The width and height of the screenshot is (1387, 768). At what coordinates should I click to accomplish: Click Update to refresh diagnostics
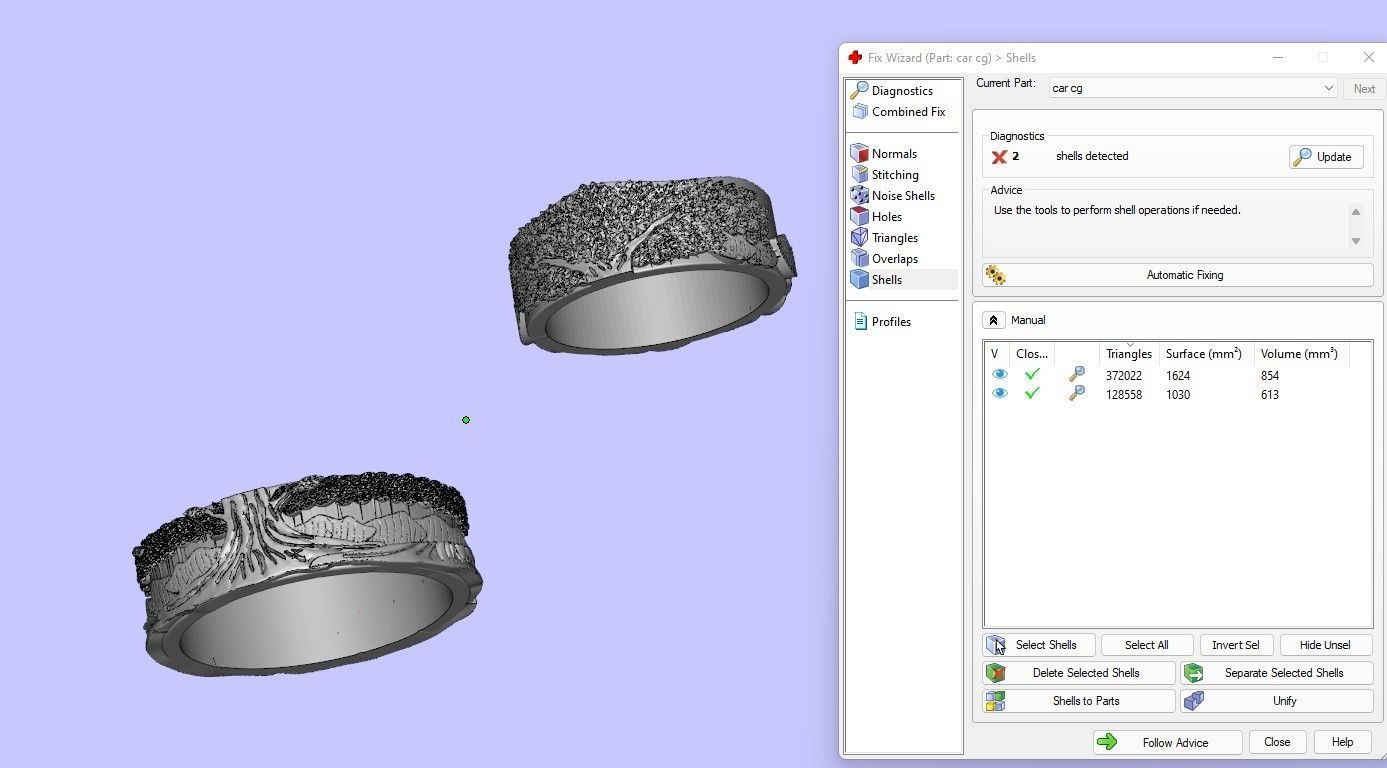click(x=1326, y=157)
